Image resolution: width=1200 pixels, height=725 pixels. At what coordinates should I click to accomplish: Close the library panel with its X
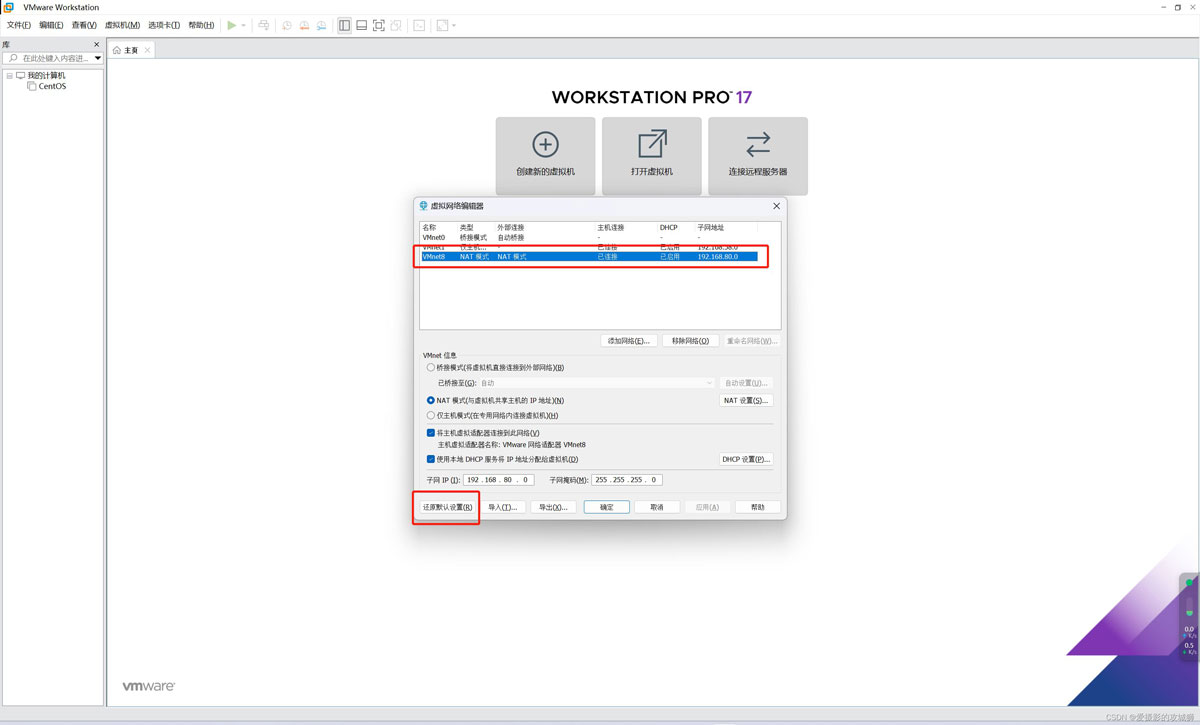(x=97, y=44)
